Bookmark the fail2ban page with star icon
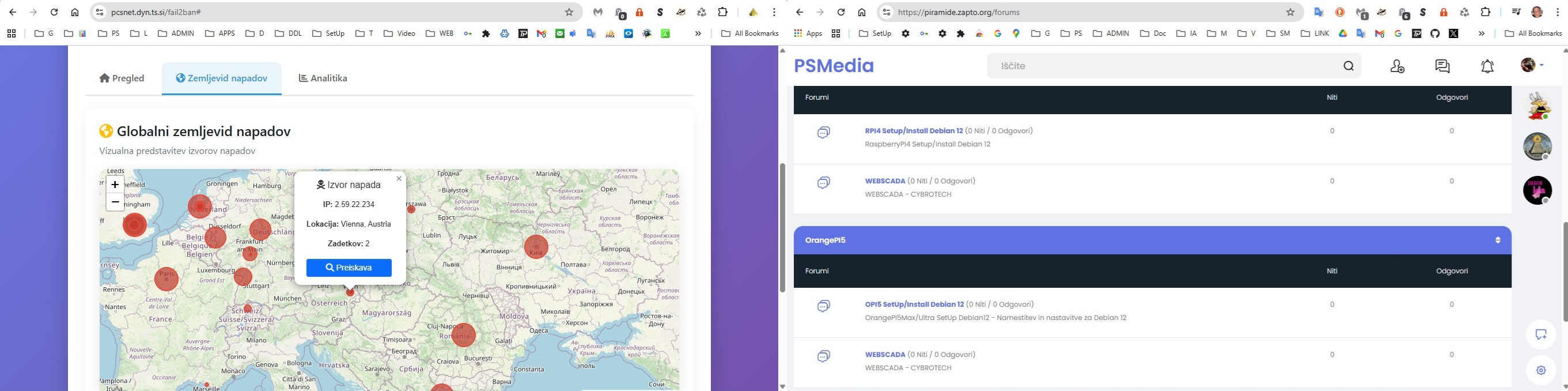The image size is (1568, 391). [569, 12]
